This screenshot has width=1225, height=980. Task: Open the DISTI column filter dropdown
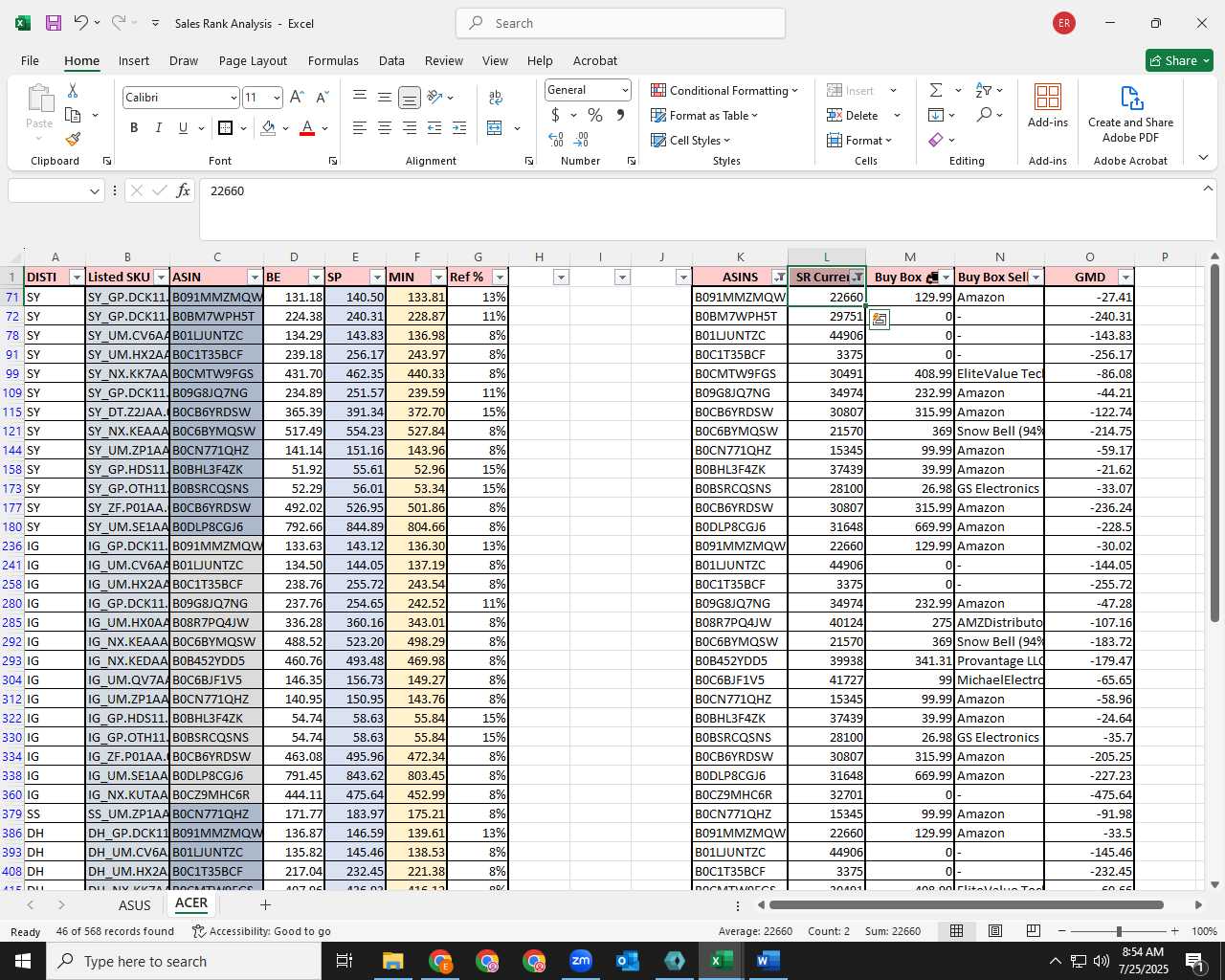click(77, 278)
